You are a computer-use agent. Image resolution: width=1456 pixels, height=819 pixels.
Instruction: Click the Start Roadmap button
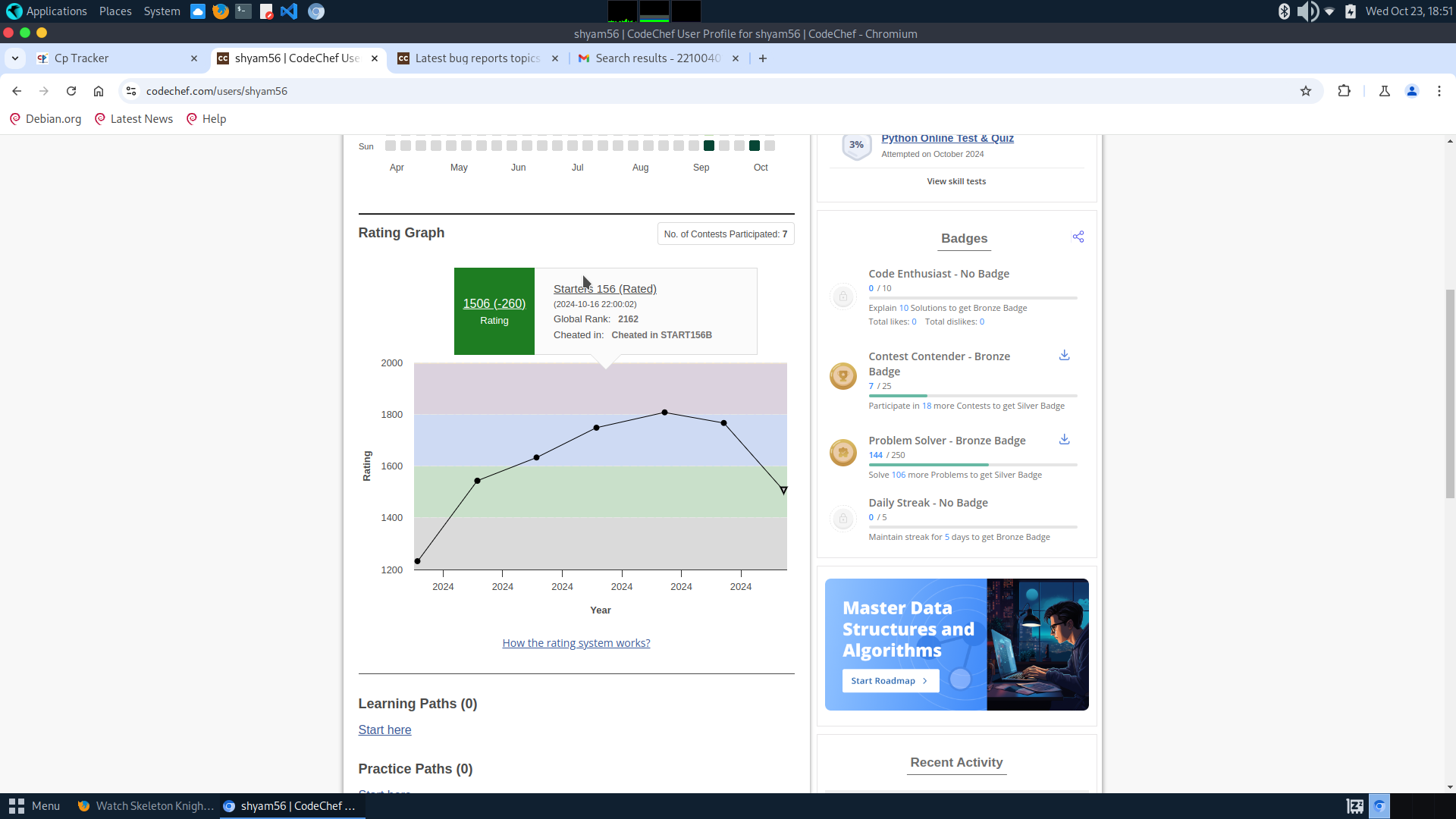890,681
